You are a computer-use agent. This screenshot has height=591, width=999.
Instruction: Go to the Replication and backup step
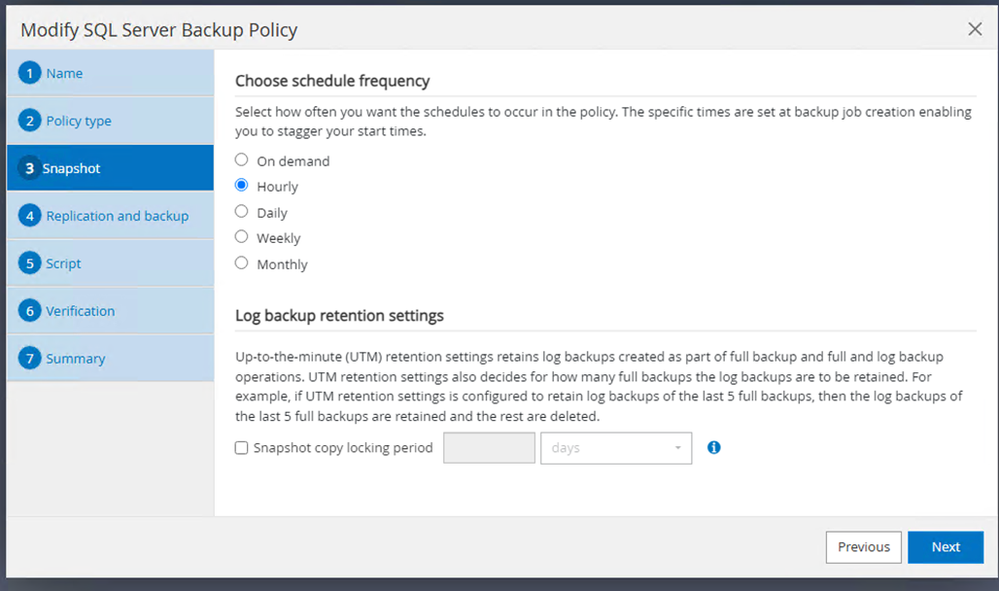[117, 216]
